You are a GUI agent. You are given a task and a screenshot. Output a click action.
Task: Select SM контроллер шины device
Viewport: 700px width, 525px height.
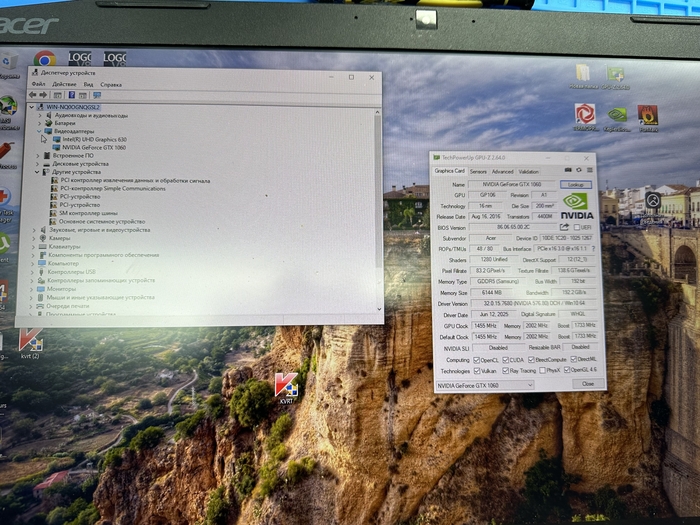point(88,213)
